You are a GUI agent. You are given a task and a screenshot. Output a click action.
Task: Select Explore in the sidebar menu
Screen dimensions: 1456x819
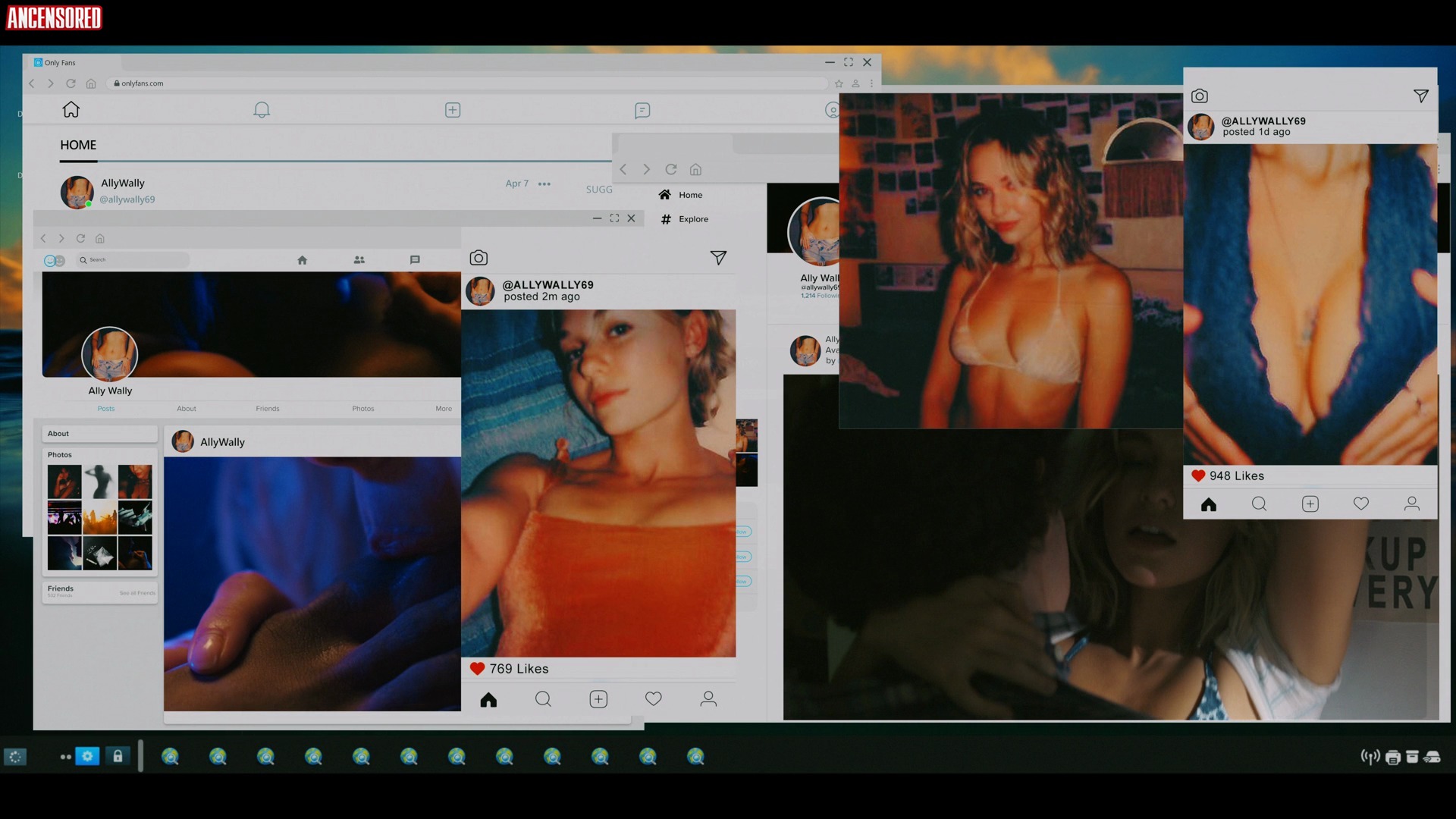click(692, 219)
